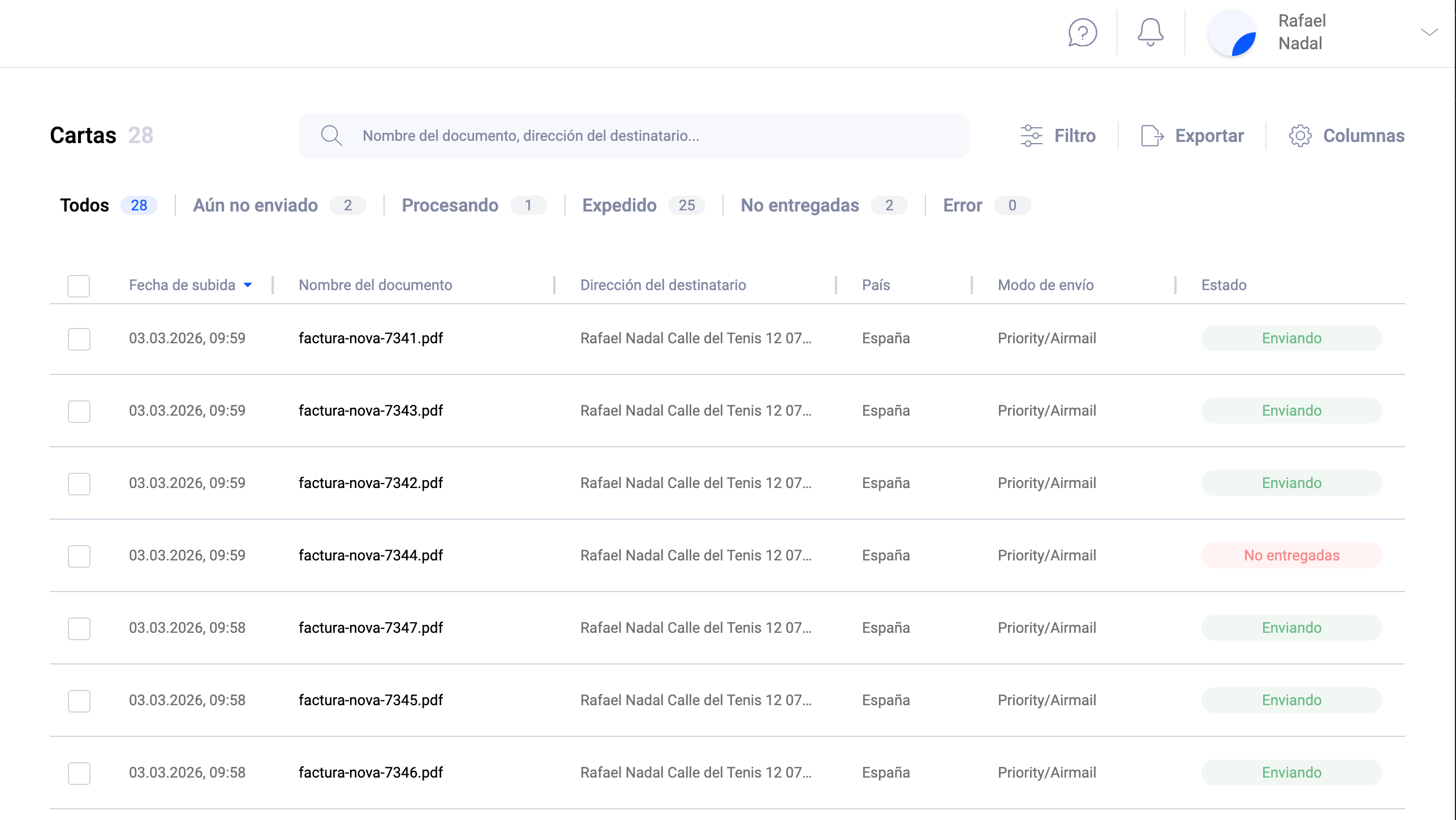This screenshot has height=820, width=1456.
Task: Open the help icon in the header
Action: click(x=1082, y=33)
